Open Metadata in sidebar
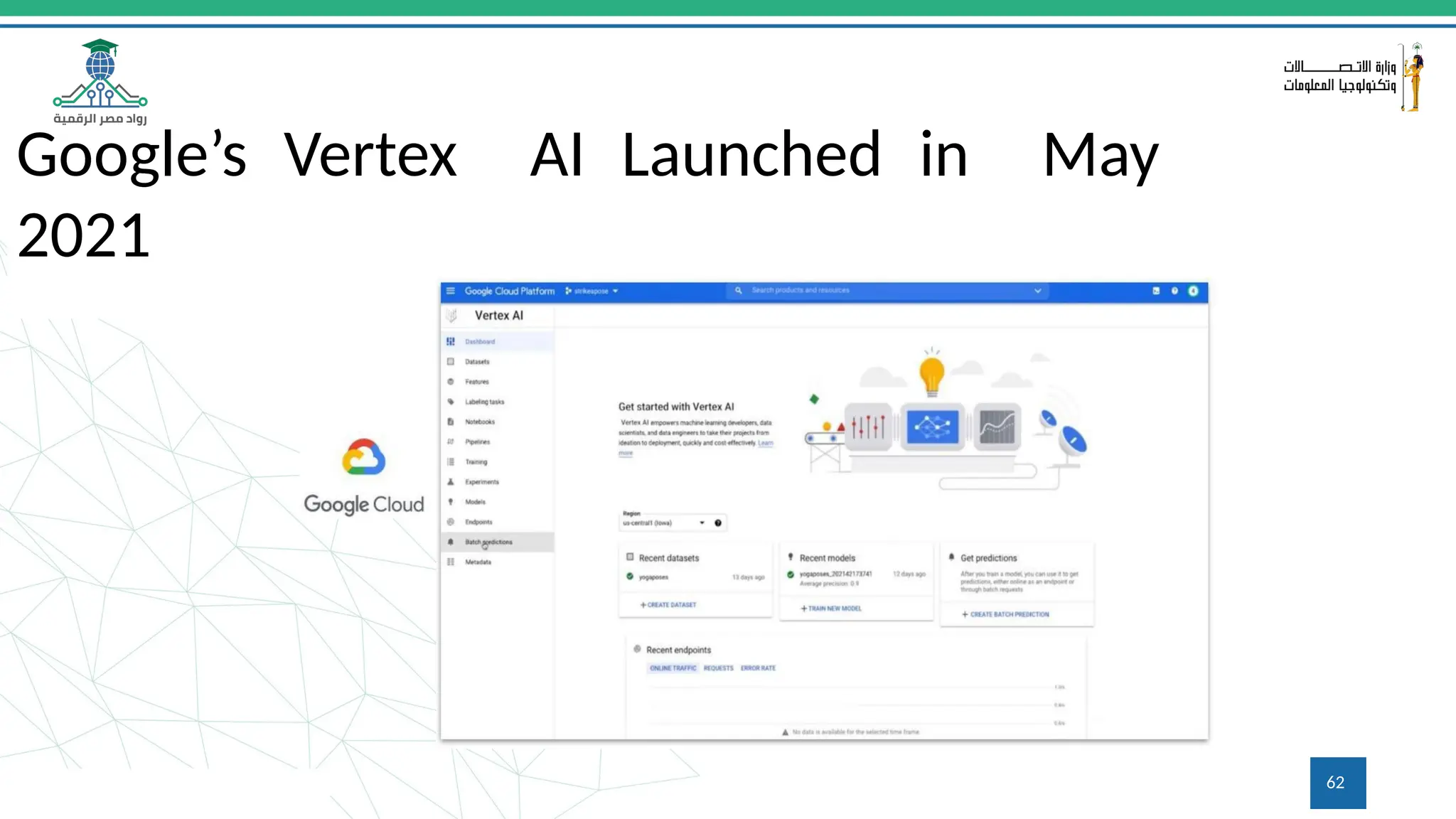1456x819 pixels. tap(498, 562)
